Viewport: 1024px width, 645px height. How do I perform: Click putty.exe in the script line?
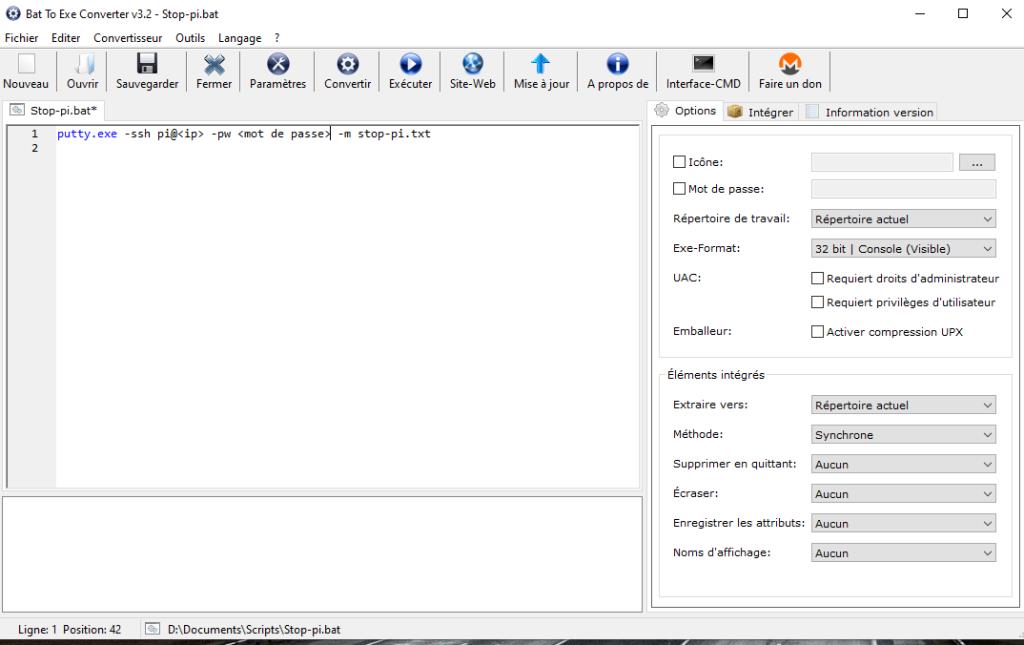tap(87, 133)
